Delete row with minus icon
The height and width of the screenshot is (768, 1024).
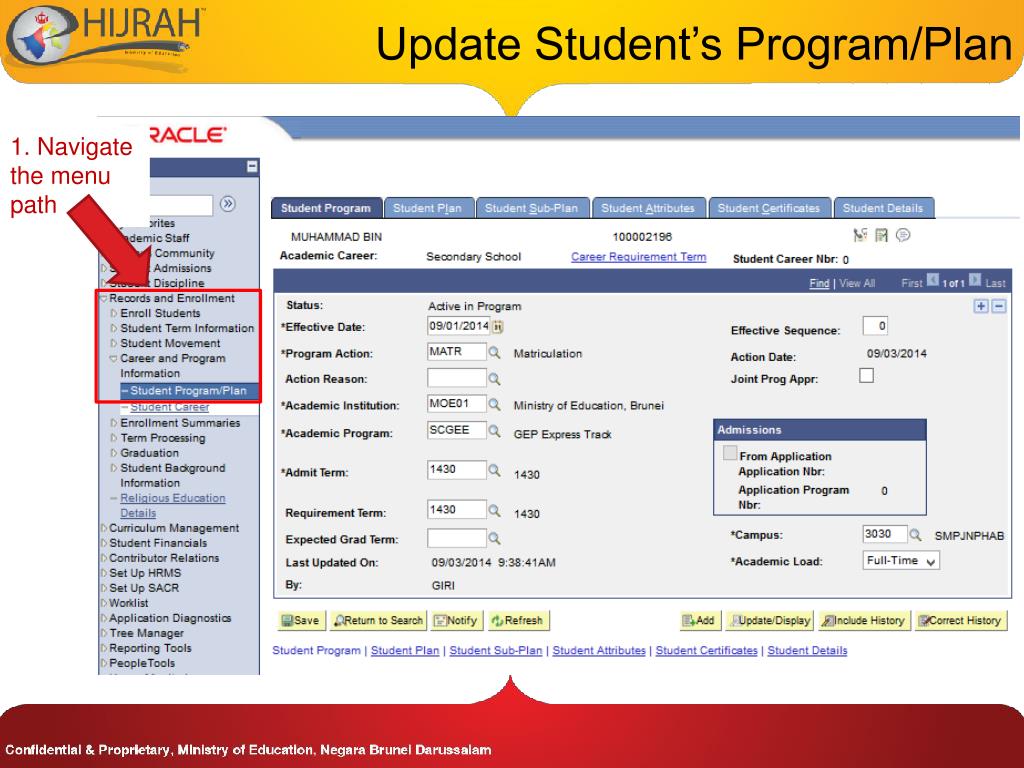click(x=999, y=306)
